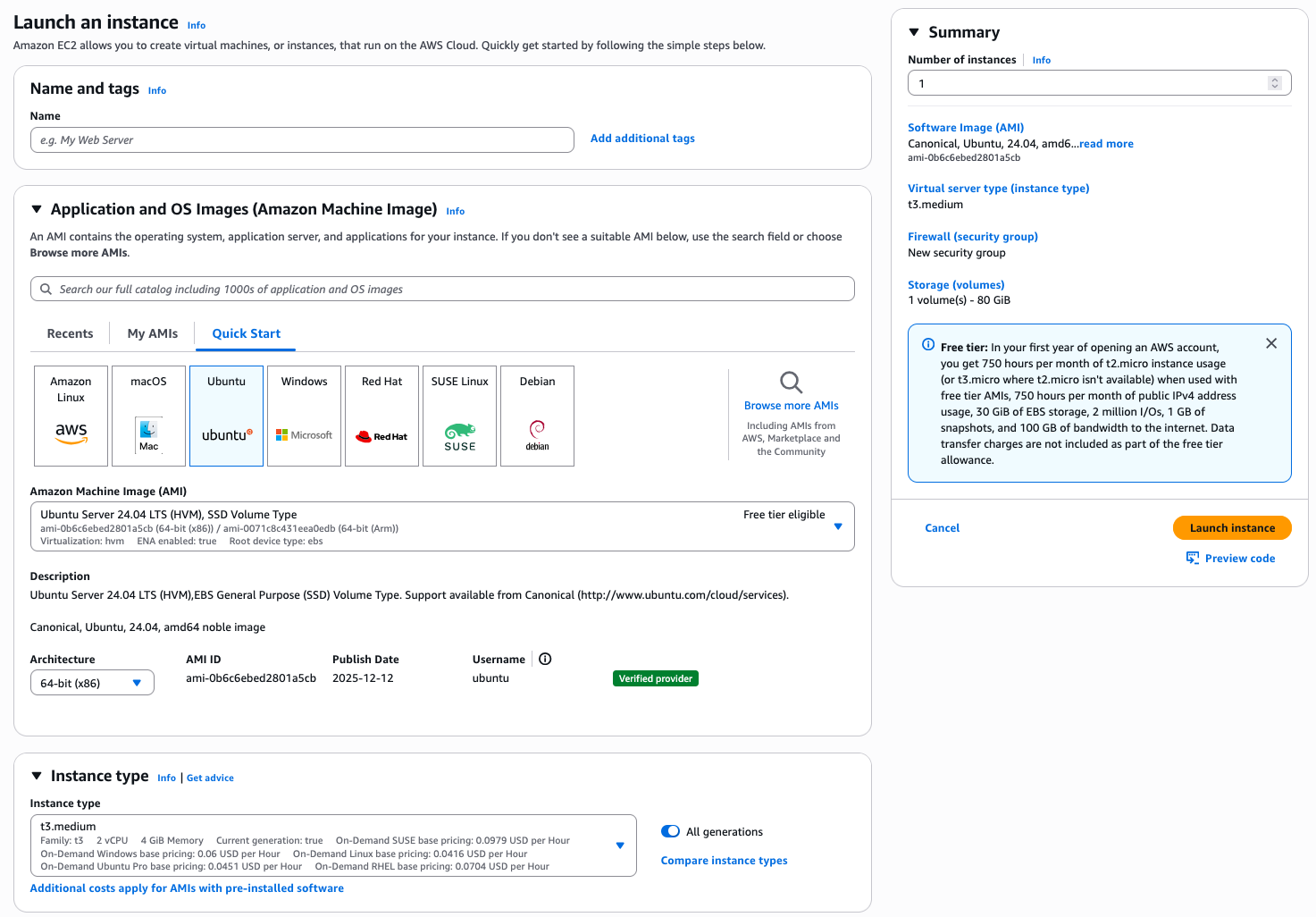Select the Amazon Linux AMI tile
Viewport: 1316px width, 917px height.
coord(71,416)
